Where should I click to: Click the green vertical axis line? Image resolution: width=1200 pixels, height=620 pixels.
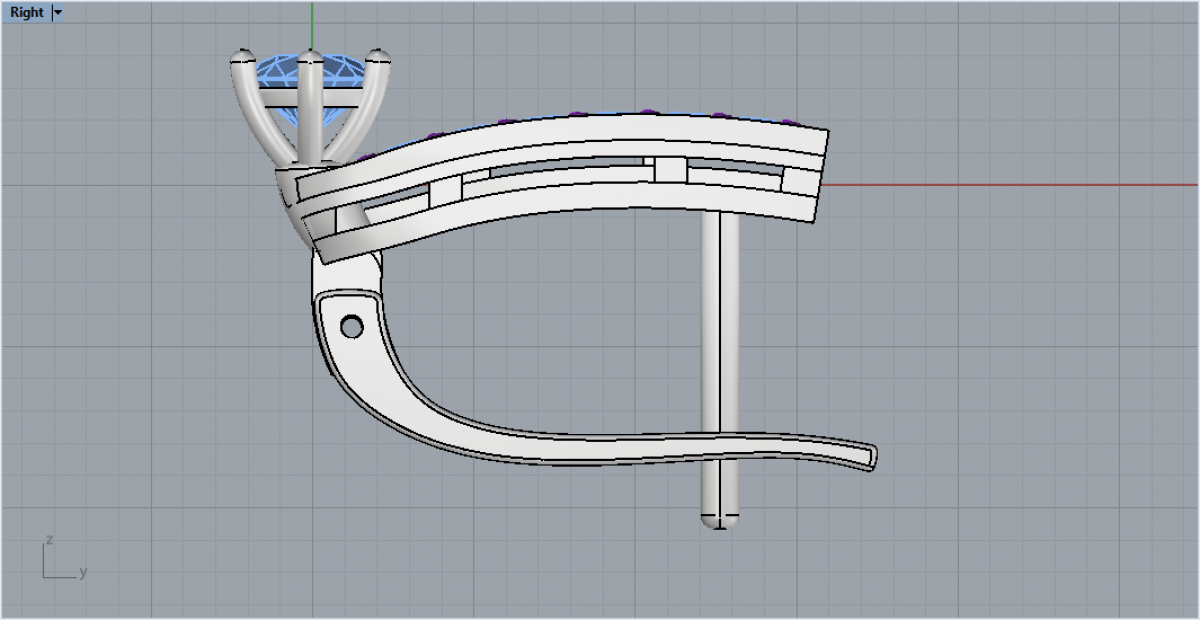point(312,25)
